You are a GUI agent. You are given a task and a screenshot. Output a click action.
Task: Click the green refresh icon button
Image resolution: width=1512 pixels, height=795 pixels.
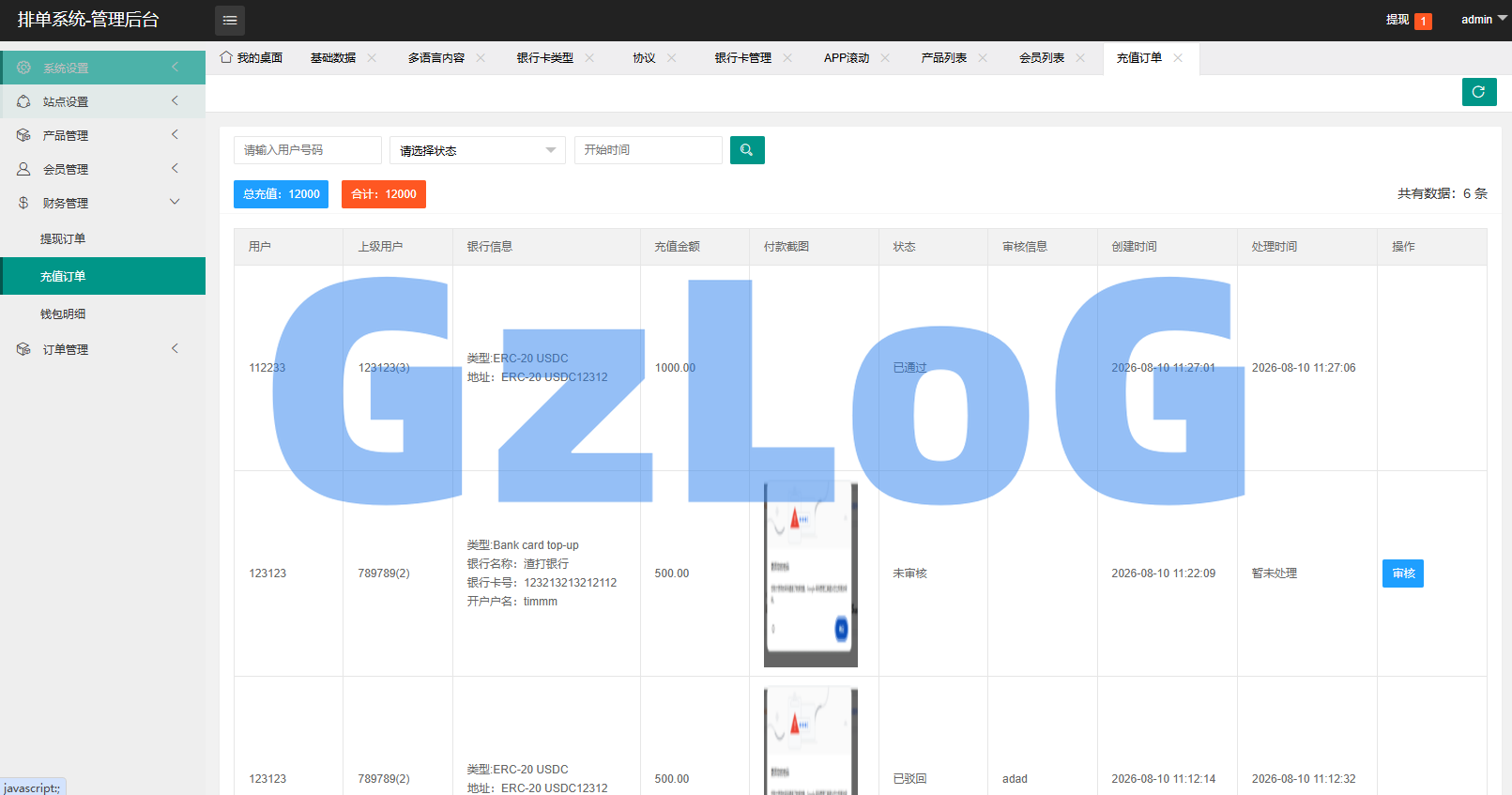[1479, 92]
